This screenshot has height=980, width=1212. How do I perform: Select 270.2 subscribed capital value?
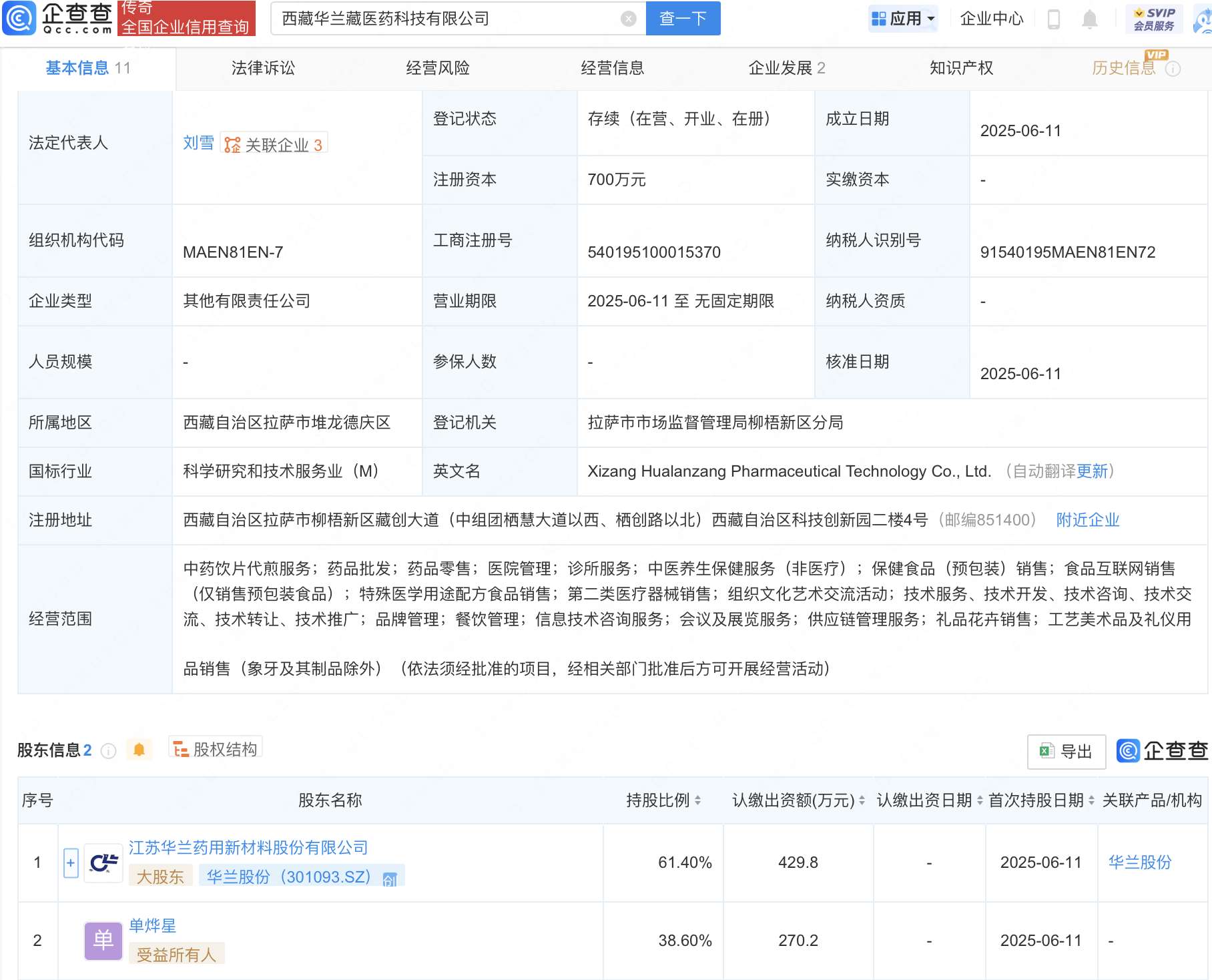[x=798, y=941]
